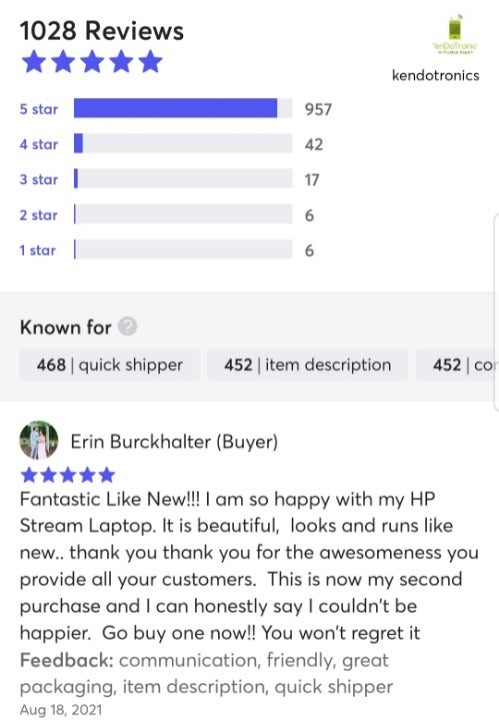499x720 pixels.
Task: Select the 2 star filter label
Action: 39,215
